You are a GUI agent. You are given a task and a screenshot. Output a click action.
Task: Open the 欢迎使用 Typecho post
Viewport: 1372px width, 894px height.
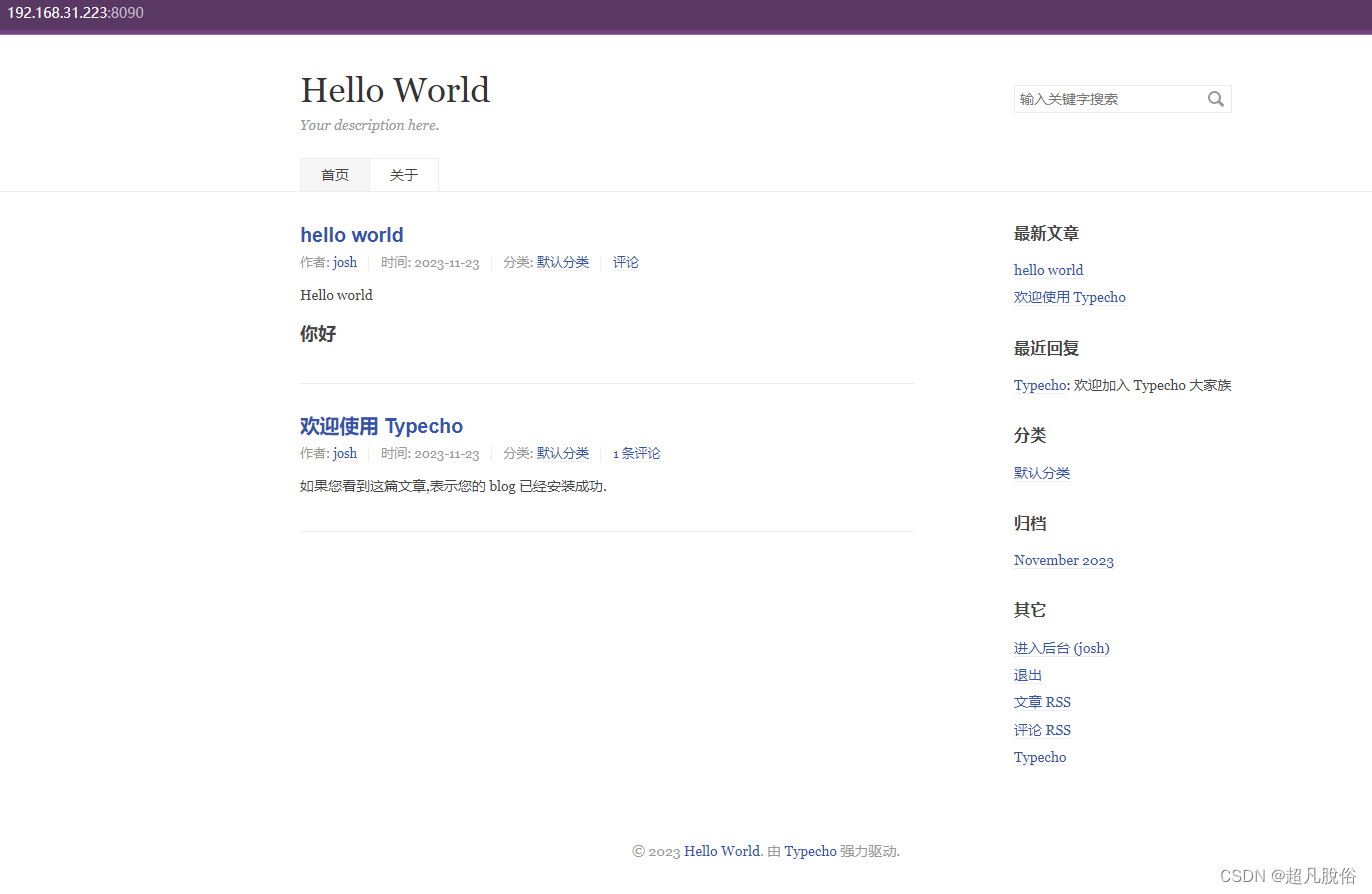point(381,426)
